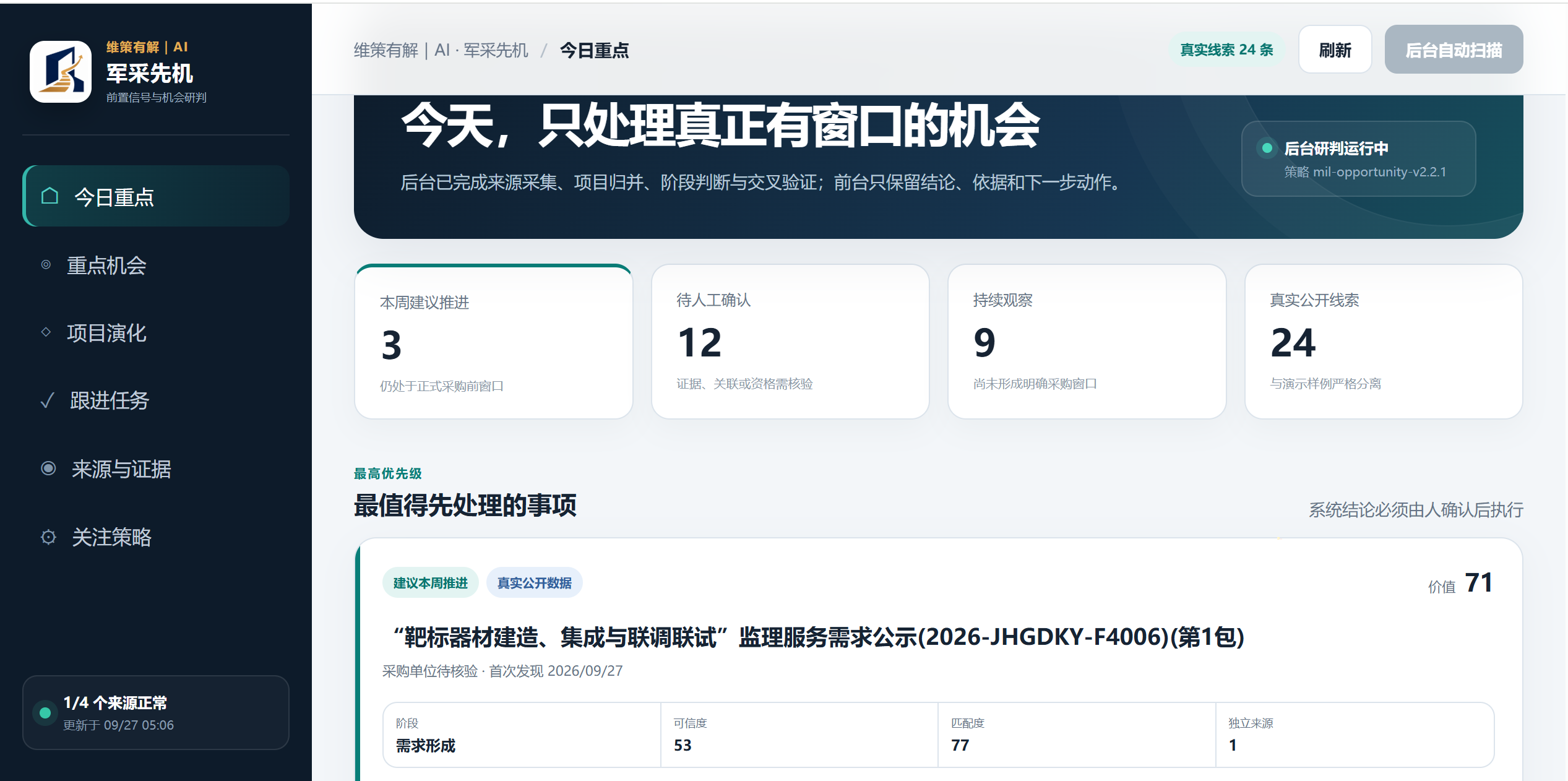Click the 真实公开数据 tag
The height and width of the screenshot is (781, 1568).
[534, 582]
